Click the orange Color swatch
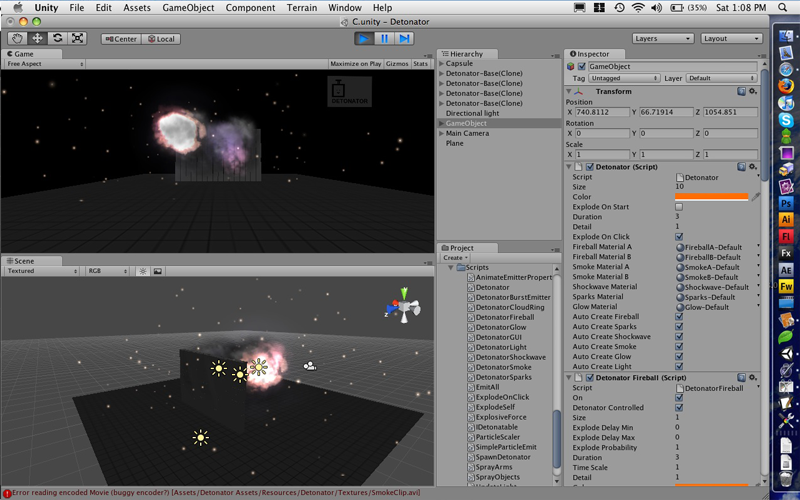The height and width of the screenshot is (500, 800). 711,197
